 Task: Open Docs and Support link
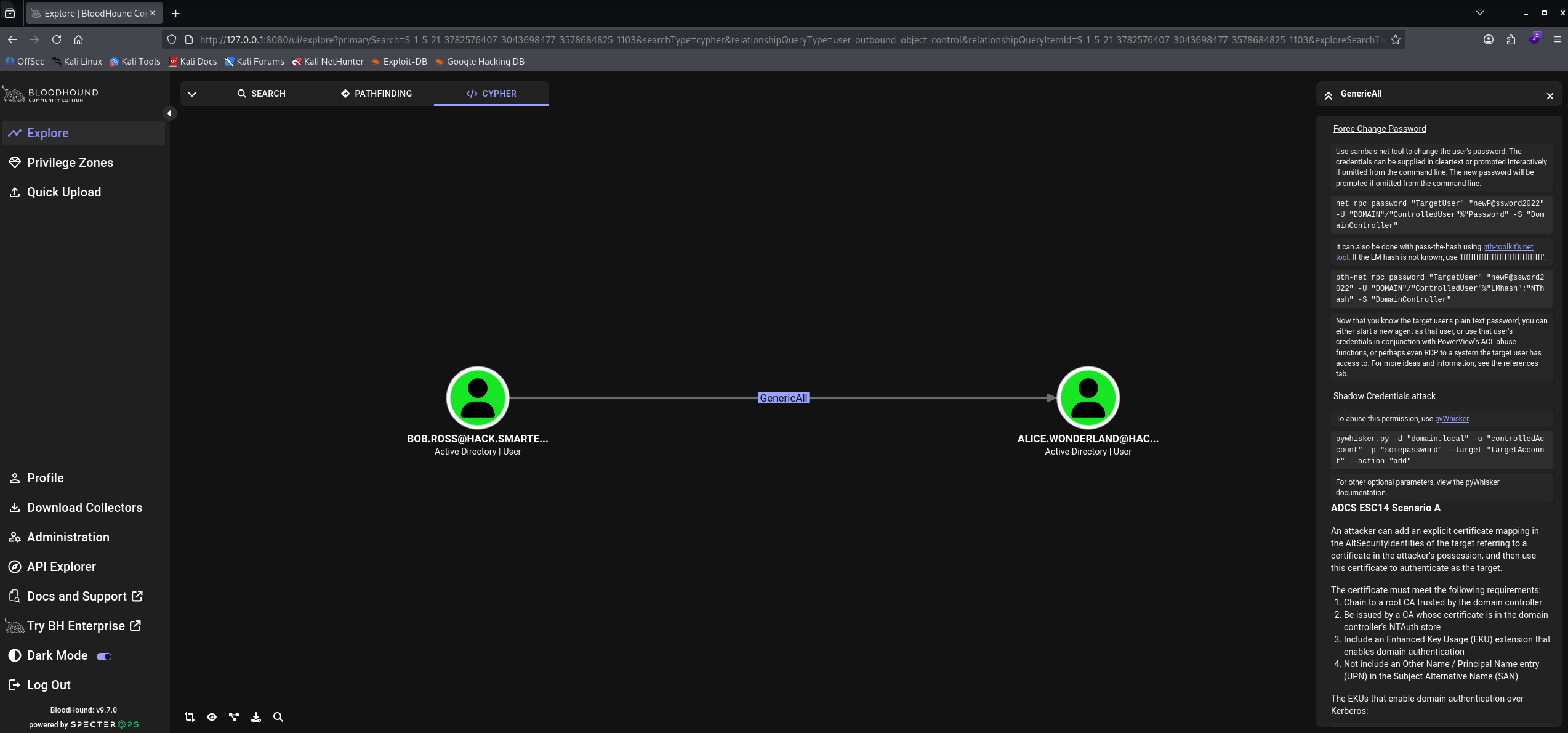click(84, 596)
